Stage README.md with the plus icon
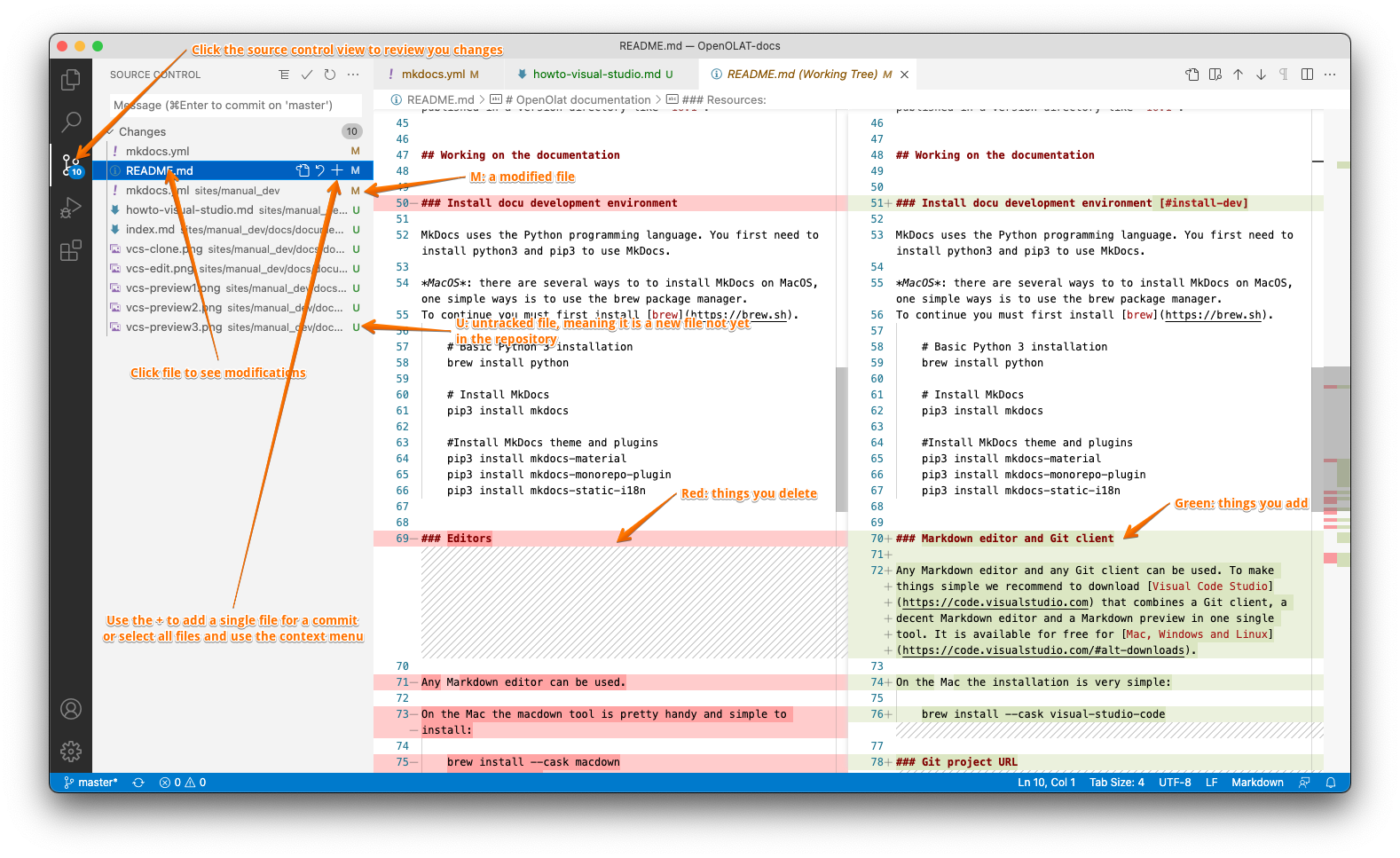The image size is (1400, 858). click(x=337, y=170)
